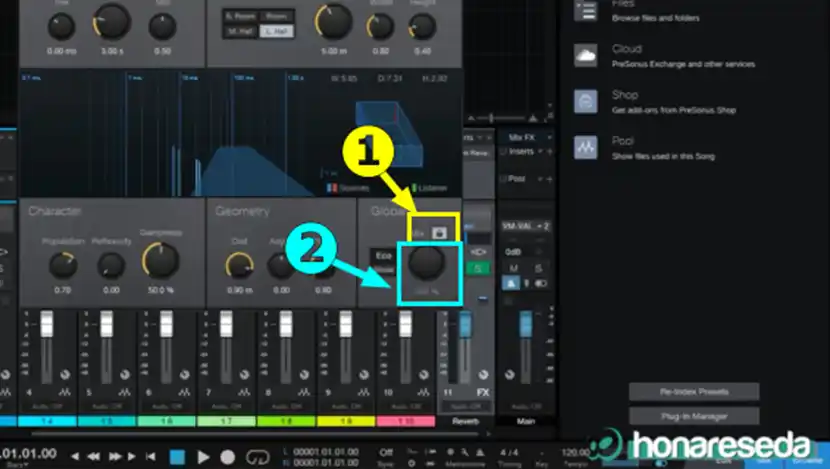830x469 pixels.
Task: Click the Population knob showing 0.70
Action: [63, 264]
